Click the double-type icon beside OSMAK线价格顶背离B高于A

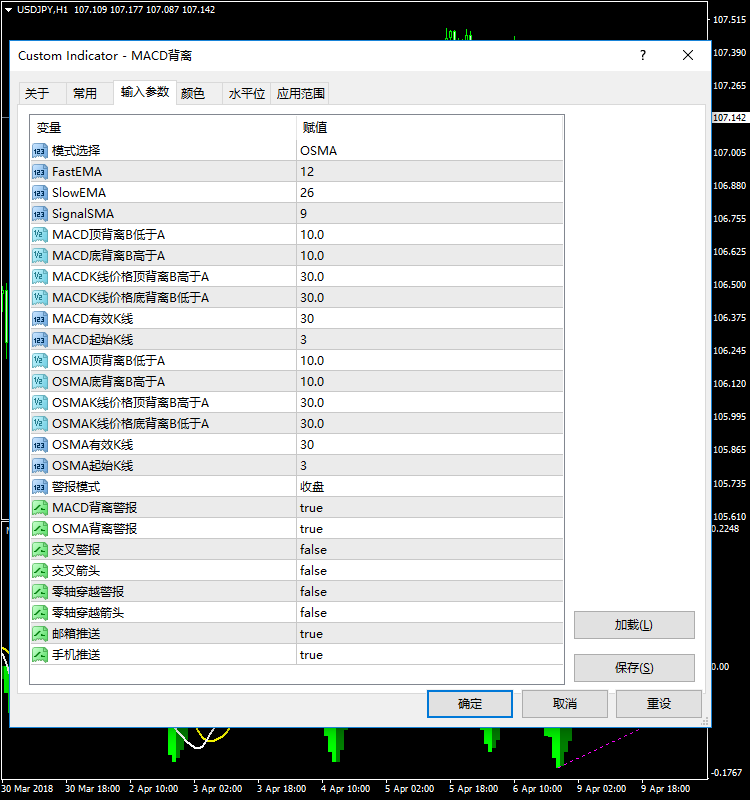coord(40,403)
